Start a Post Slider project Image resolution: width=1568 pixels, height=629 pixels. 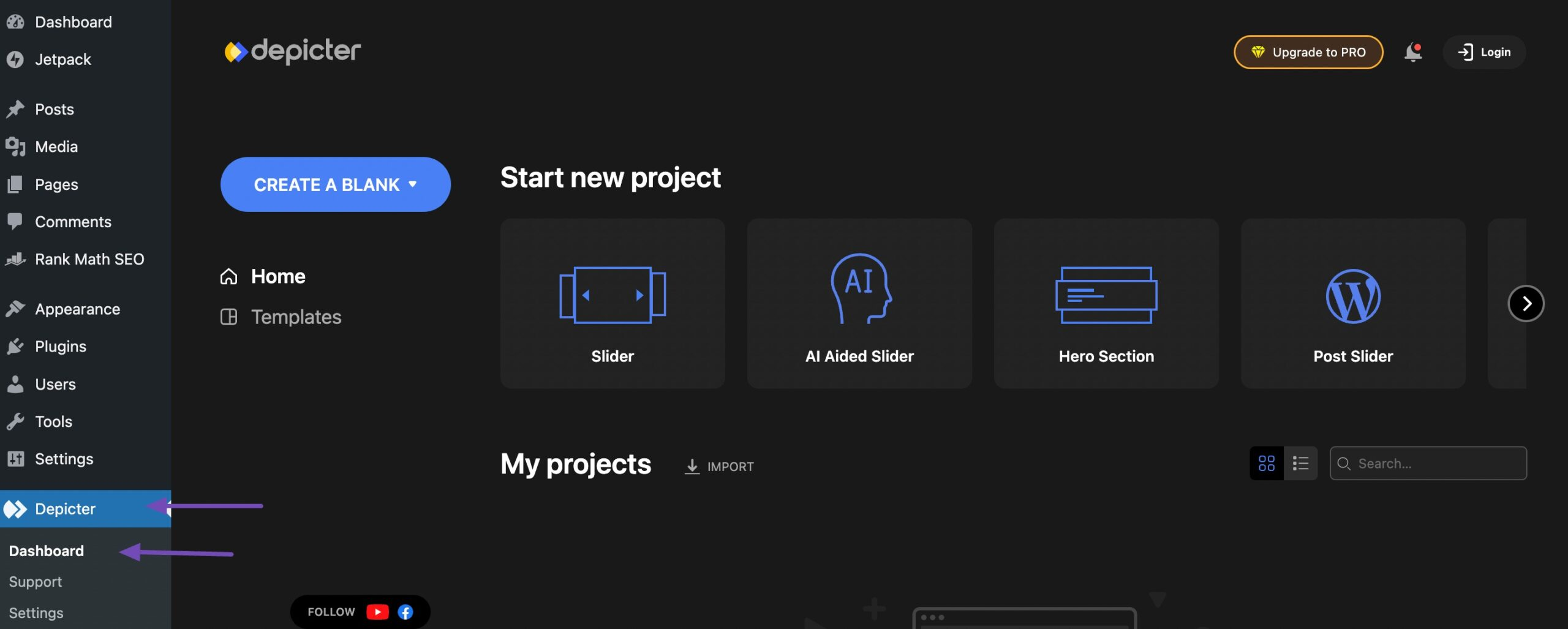point(1352,303)
